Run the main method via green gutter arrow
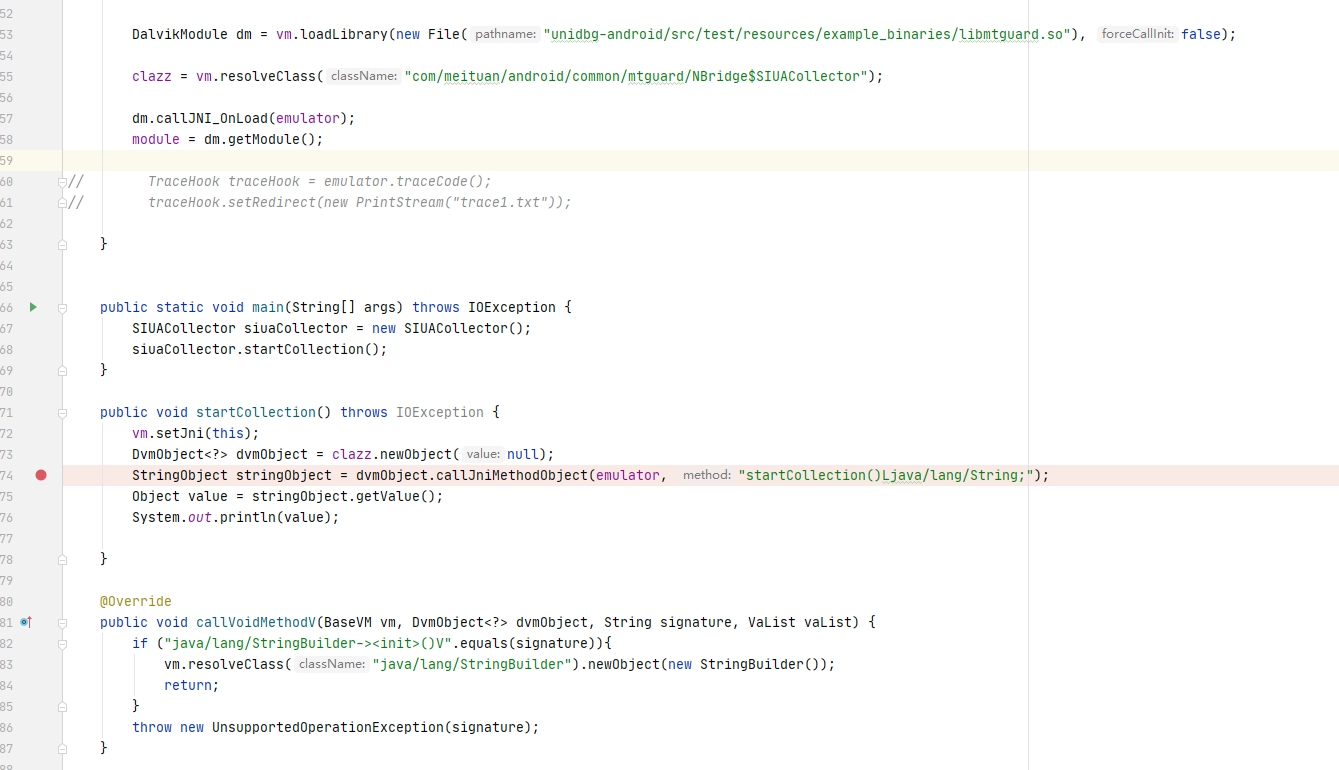1339x770 pixels. coord(33,307)
